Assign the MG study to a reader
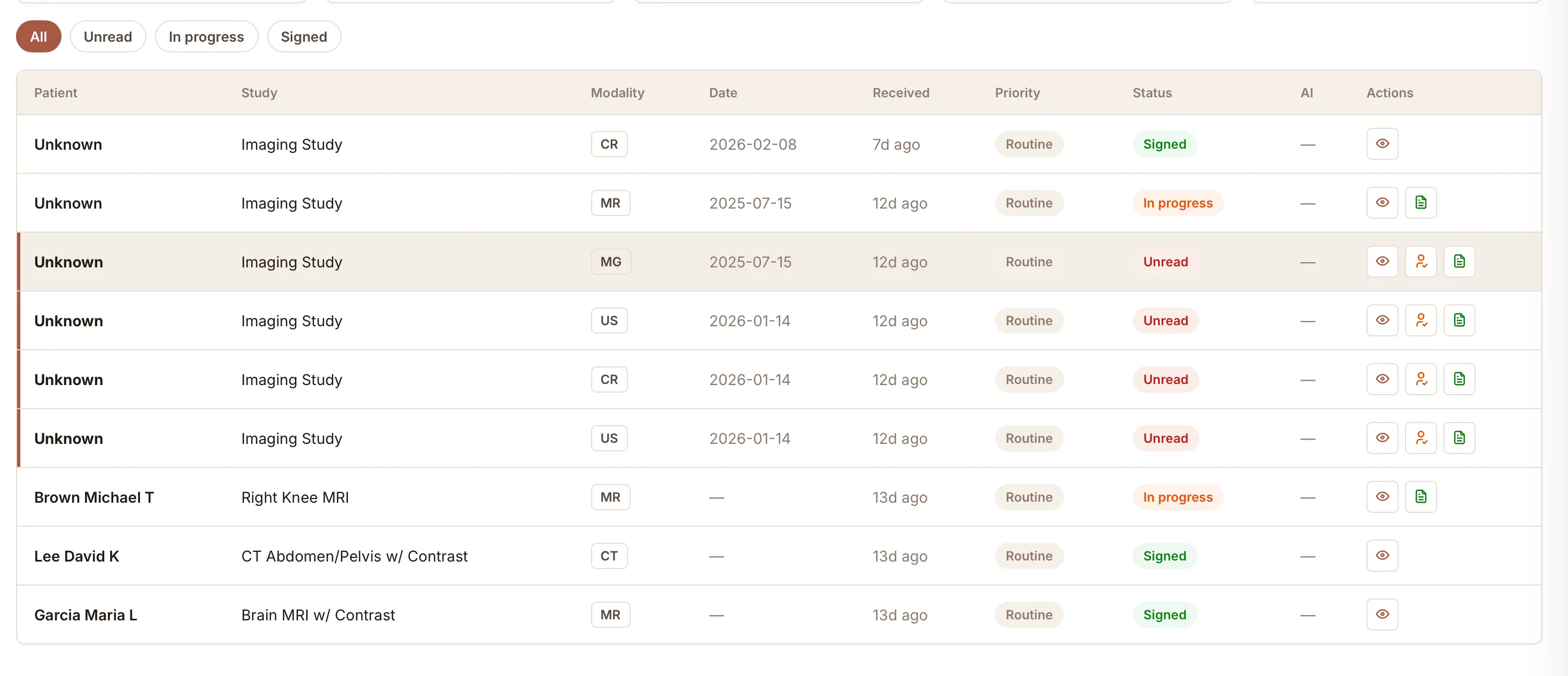This screenshot has height=676, width=1568. 1420,262
